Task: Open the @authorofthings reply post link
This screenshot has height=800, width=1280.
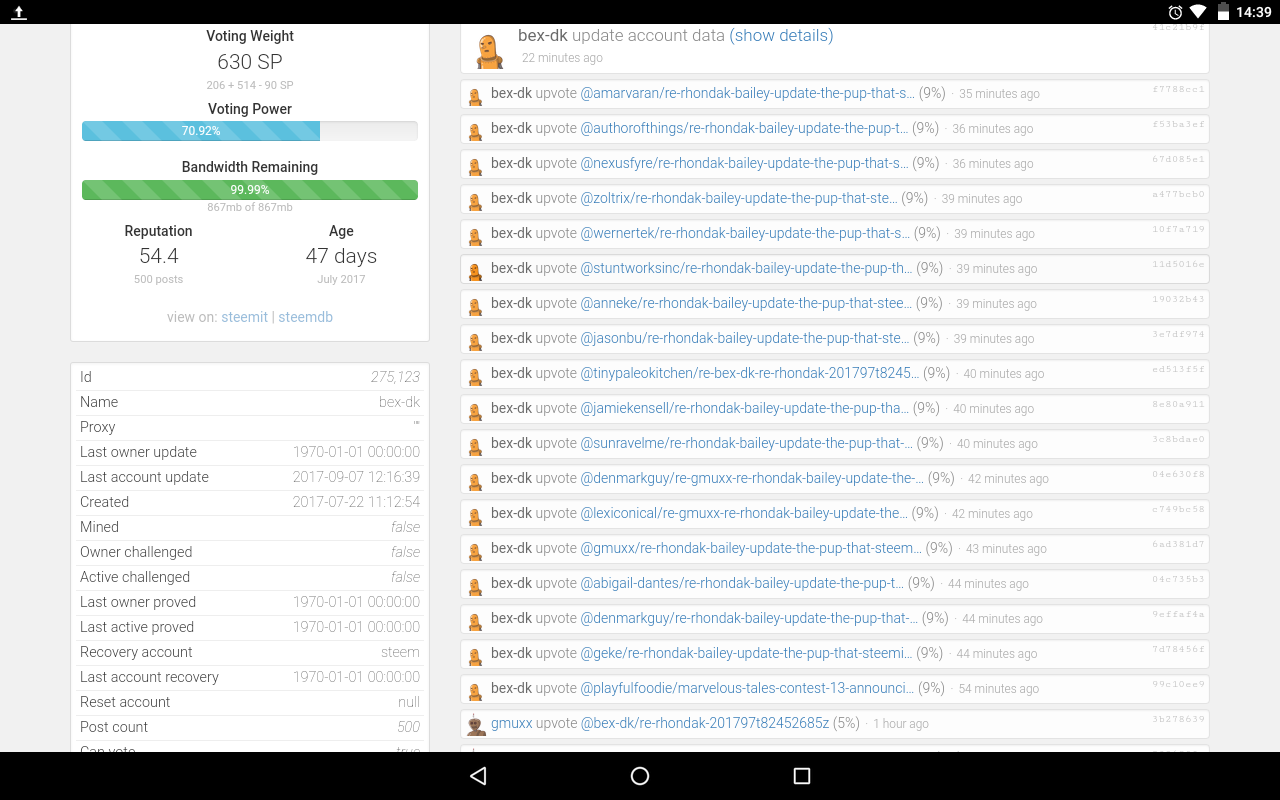Action: (744, 128)
